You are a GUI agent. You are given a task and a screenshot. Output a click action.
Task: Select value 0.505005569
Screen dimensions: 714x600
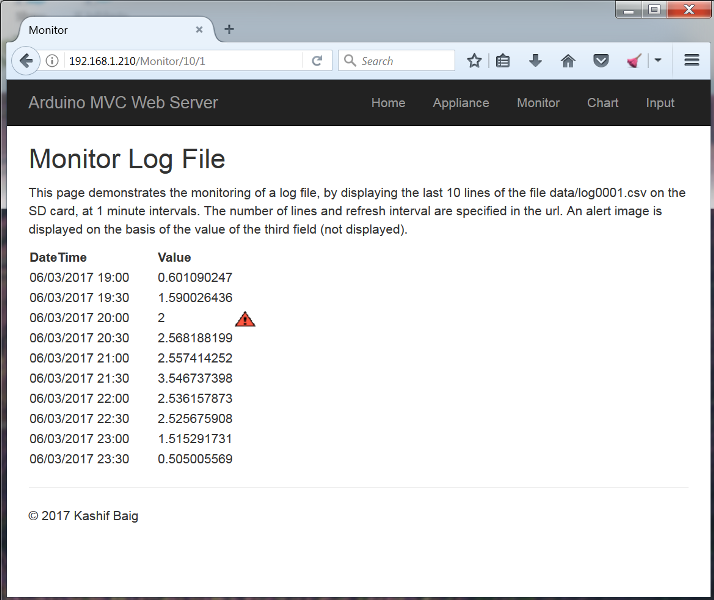(195, 459)
